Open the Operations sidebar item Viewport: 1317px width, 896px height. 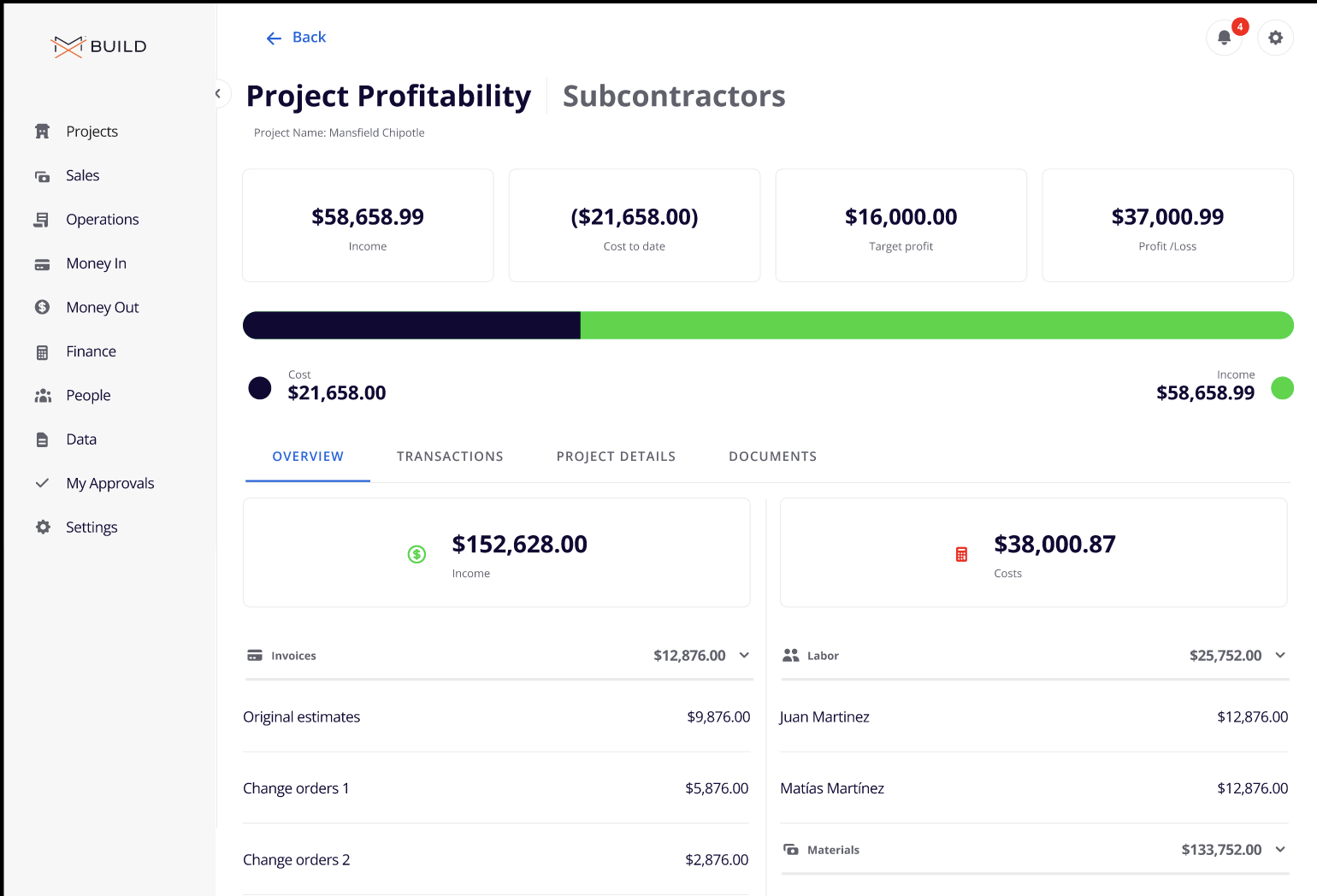102,220
